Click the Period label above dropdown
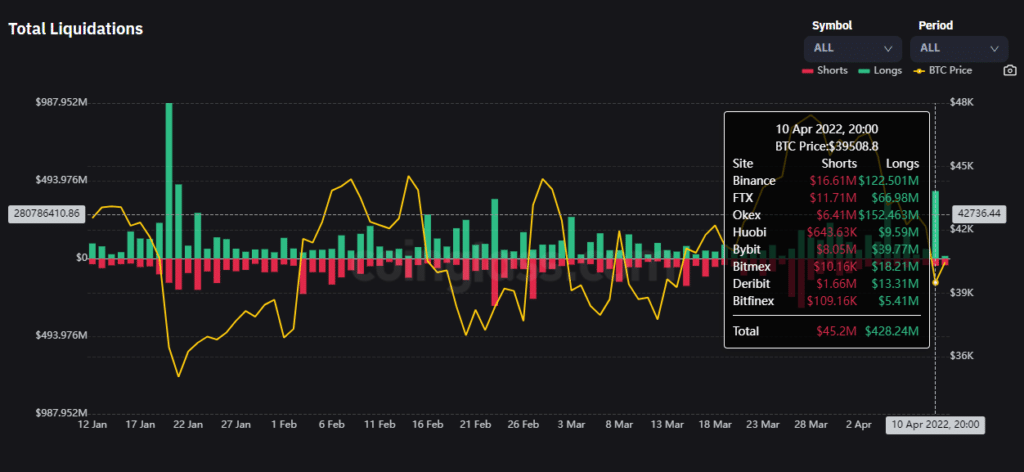 click(935, 25)
